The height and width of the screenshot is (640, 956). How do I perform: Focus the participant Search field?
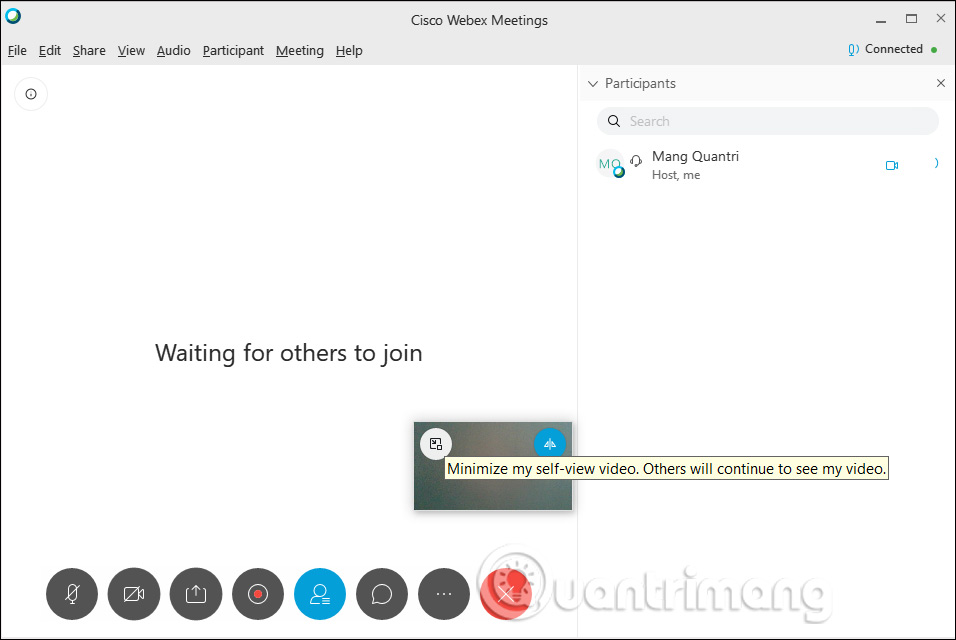tap(768, 121)
